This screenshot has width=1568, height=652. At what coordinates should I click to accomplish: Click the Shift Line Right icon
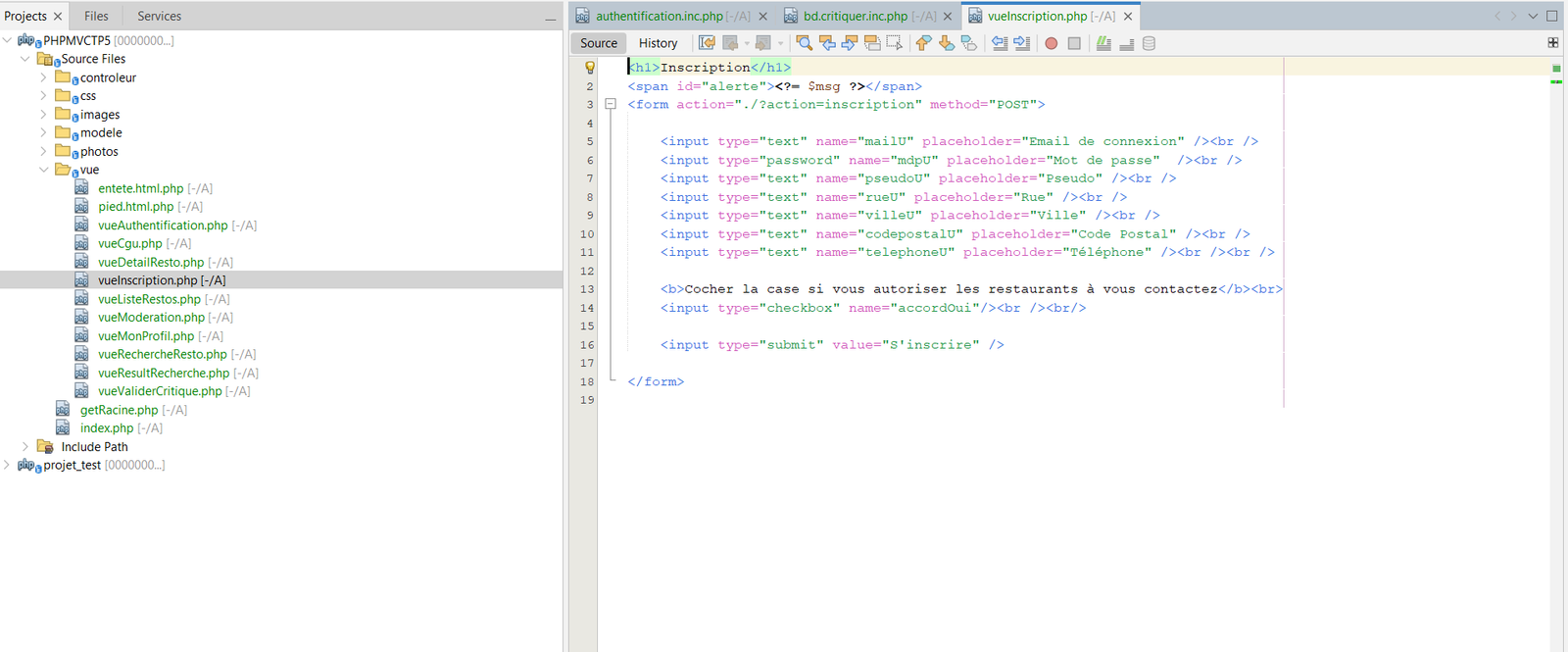click(x=1021, y=43)
